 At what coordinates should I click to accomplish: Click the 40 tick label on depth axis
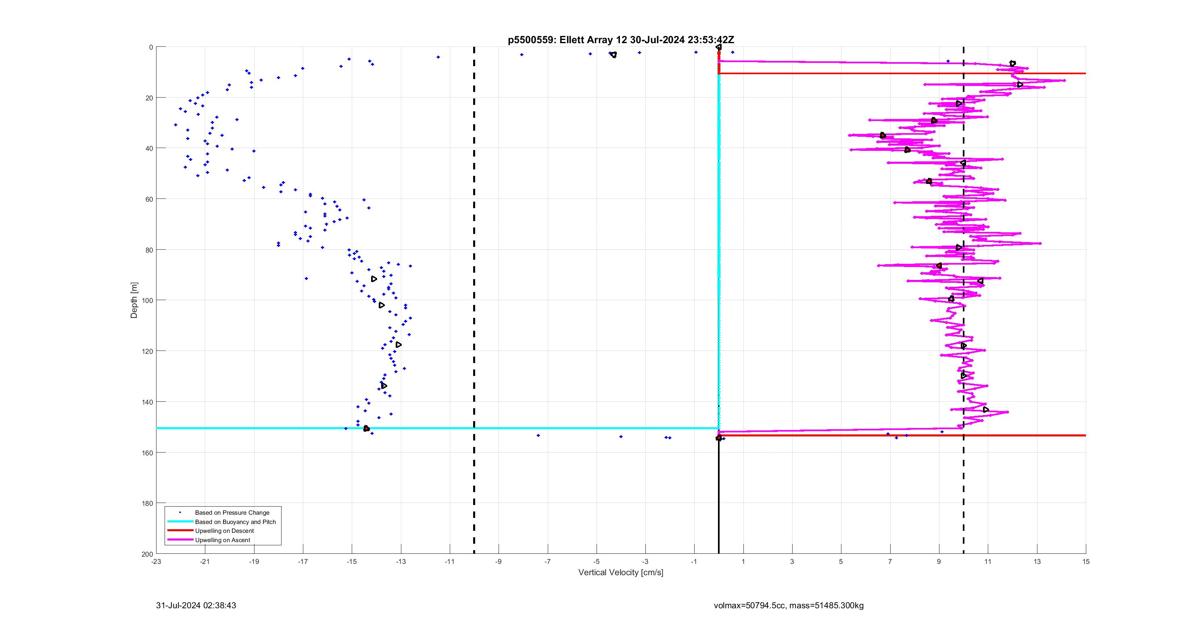(x=148, y=148)
